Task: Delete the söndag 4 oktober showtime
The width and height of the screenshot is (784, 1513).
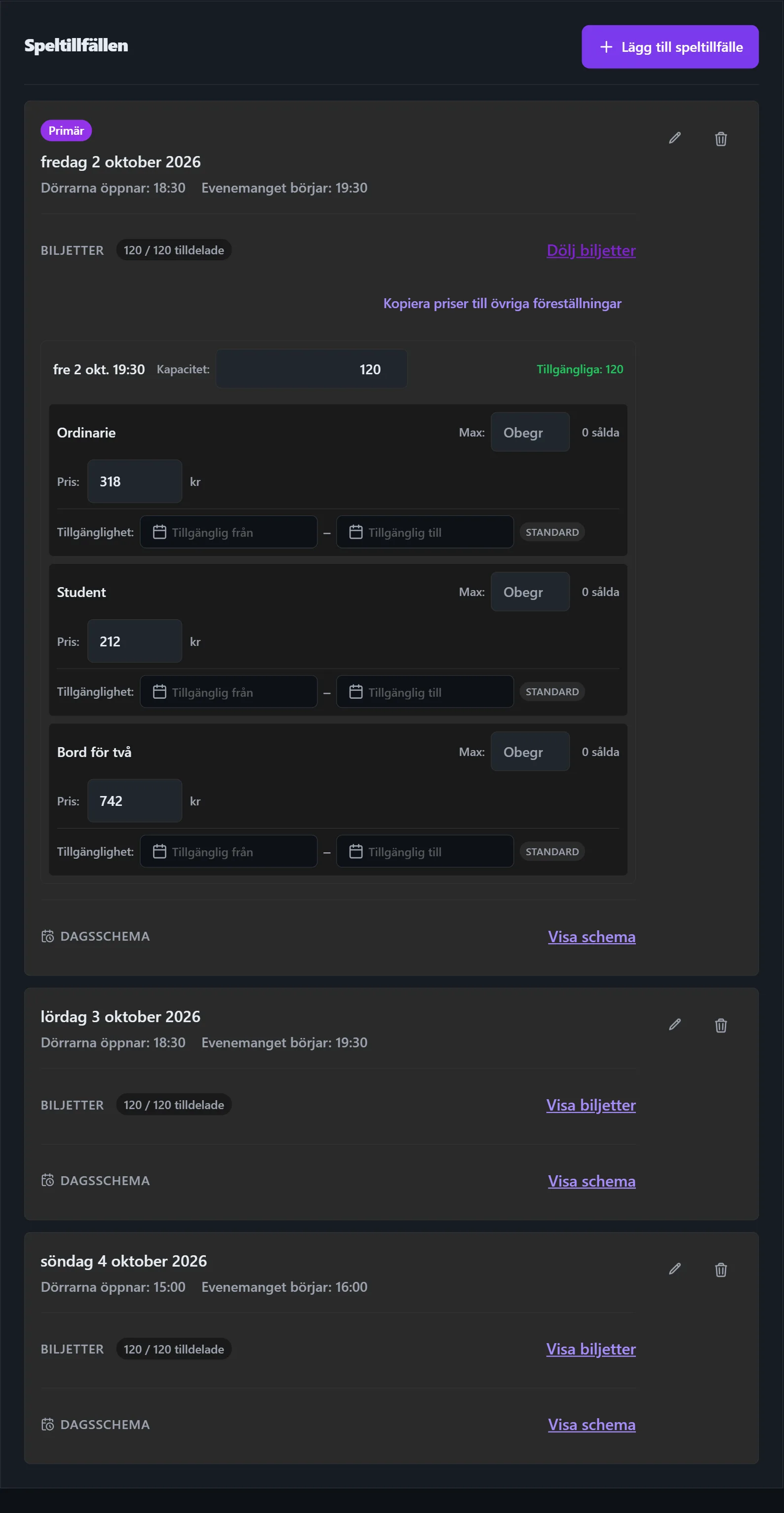Action: tap(721, 1270)
